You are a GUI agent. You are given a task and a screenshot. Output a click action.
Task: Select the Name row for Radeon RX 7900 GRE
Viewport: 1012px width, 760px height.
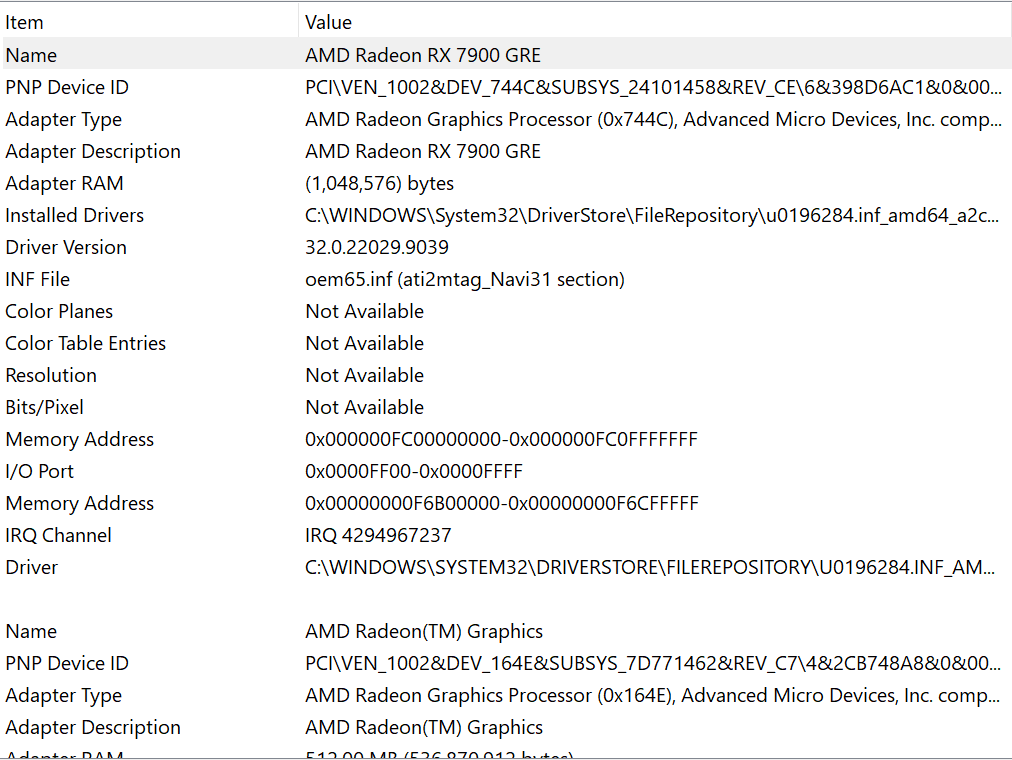pyautogui.click(x=422, y=55)
